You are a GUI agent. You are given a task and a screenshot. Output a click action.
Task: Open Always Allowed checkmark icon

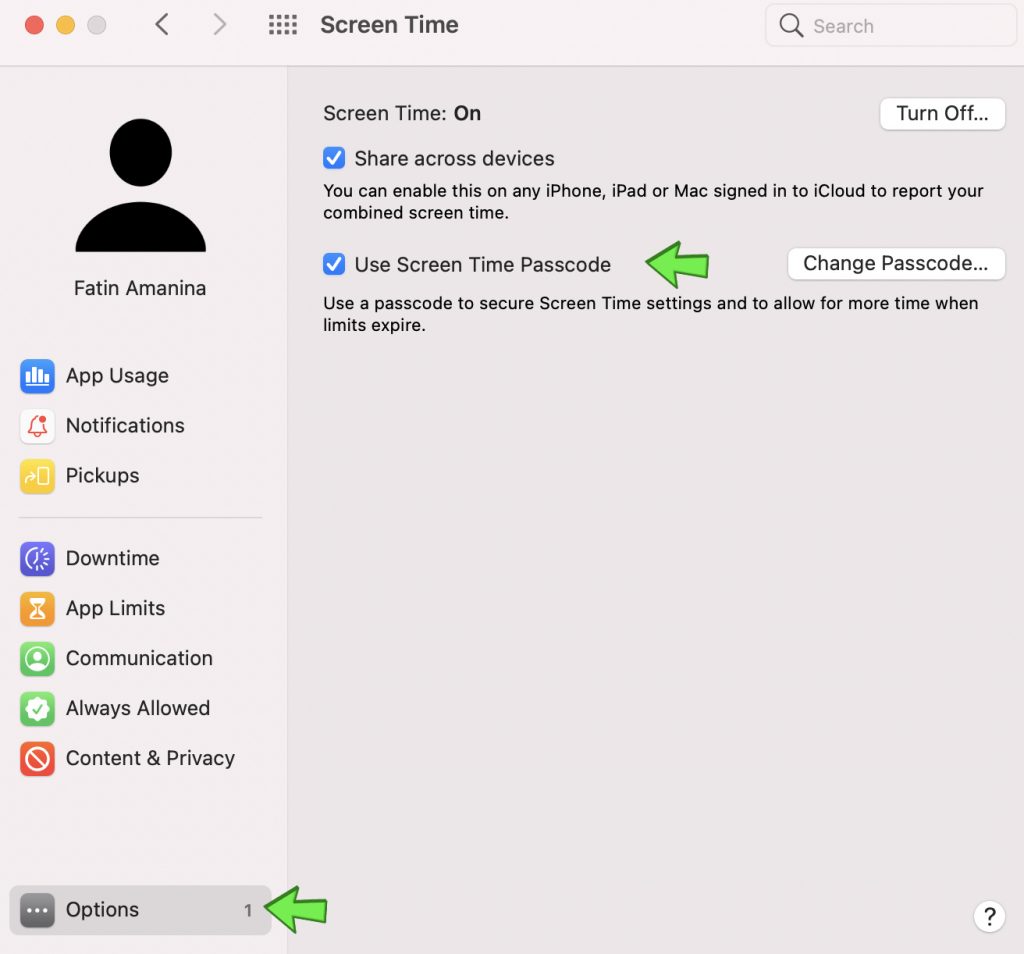point(37,708)
